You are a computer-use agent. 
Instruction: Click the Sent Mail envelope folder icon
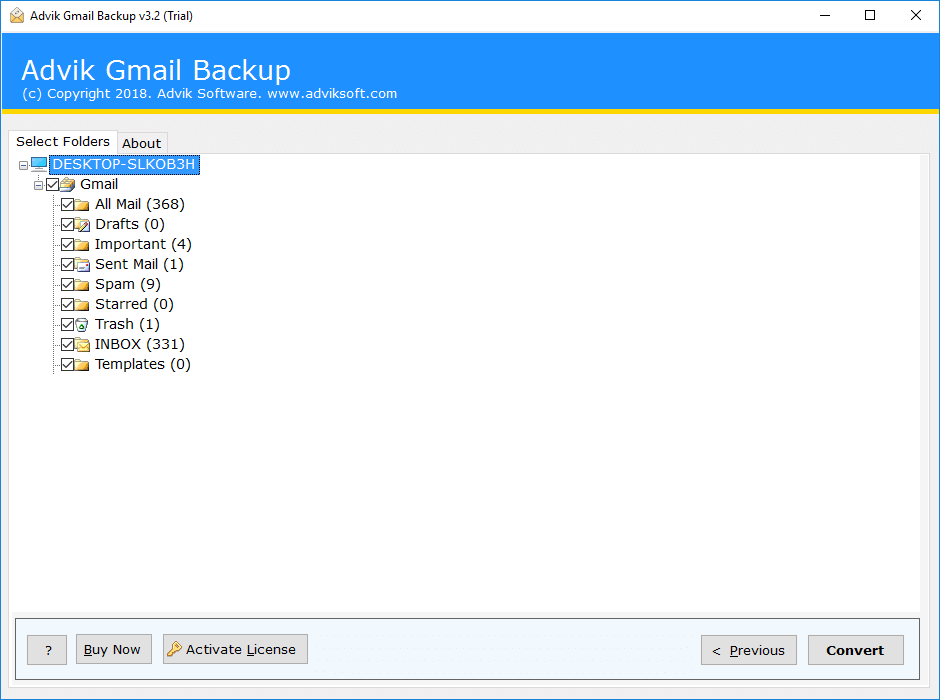pyautogui.click(x=81, y=264)
